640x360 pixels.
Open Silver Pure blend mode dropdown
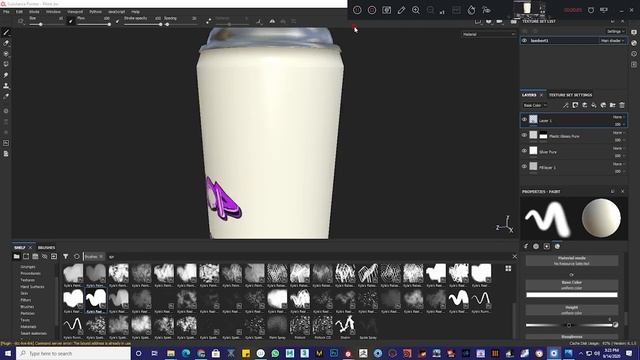coord(618,148)
